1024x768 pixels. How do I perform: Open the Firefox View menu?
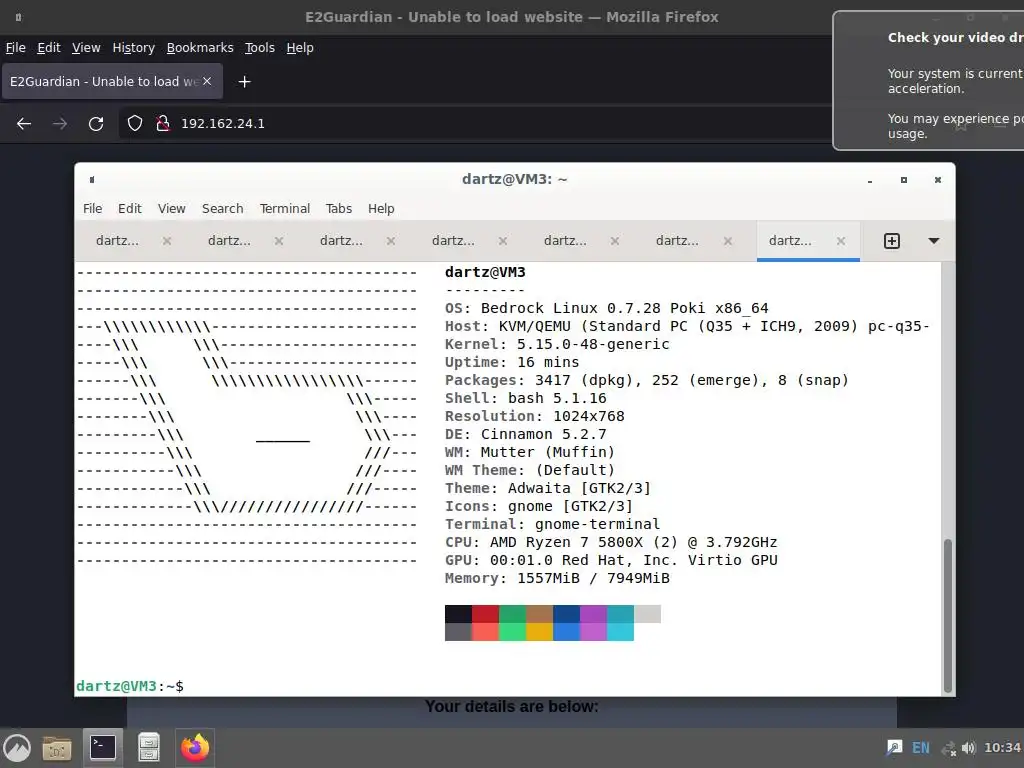pos(86,48)
